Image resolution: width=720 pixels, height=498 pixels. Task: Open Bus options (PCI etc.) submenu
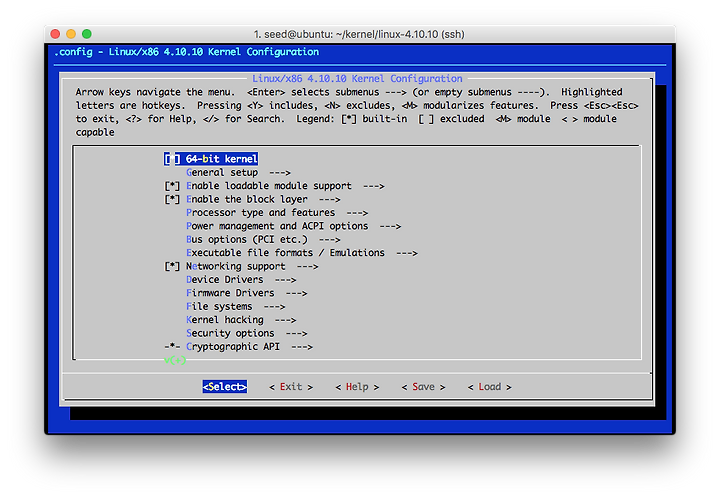point(263,240)
